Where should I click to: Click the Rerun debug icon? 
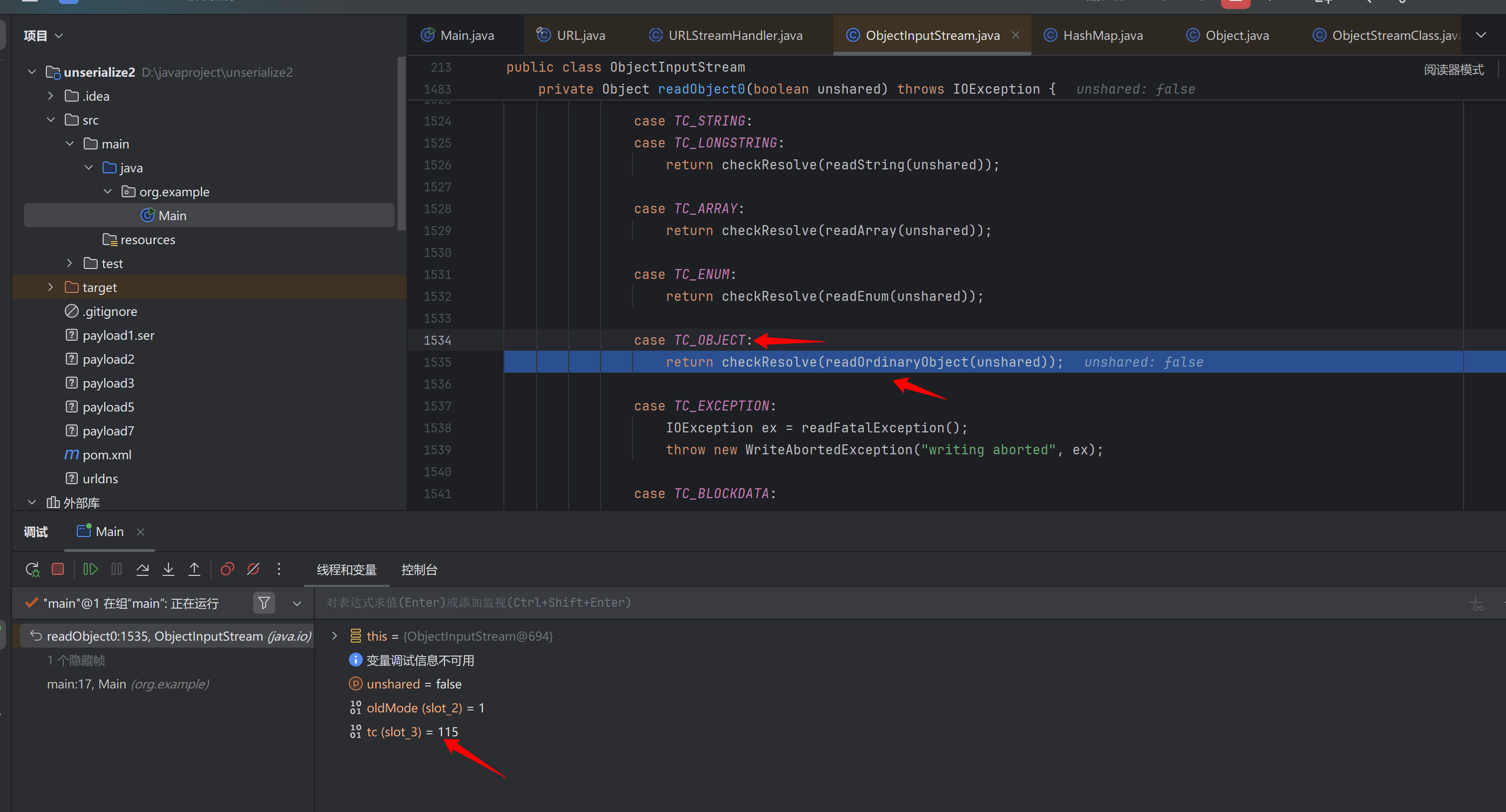(32, 569)
